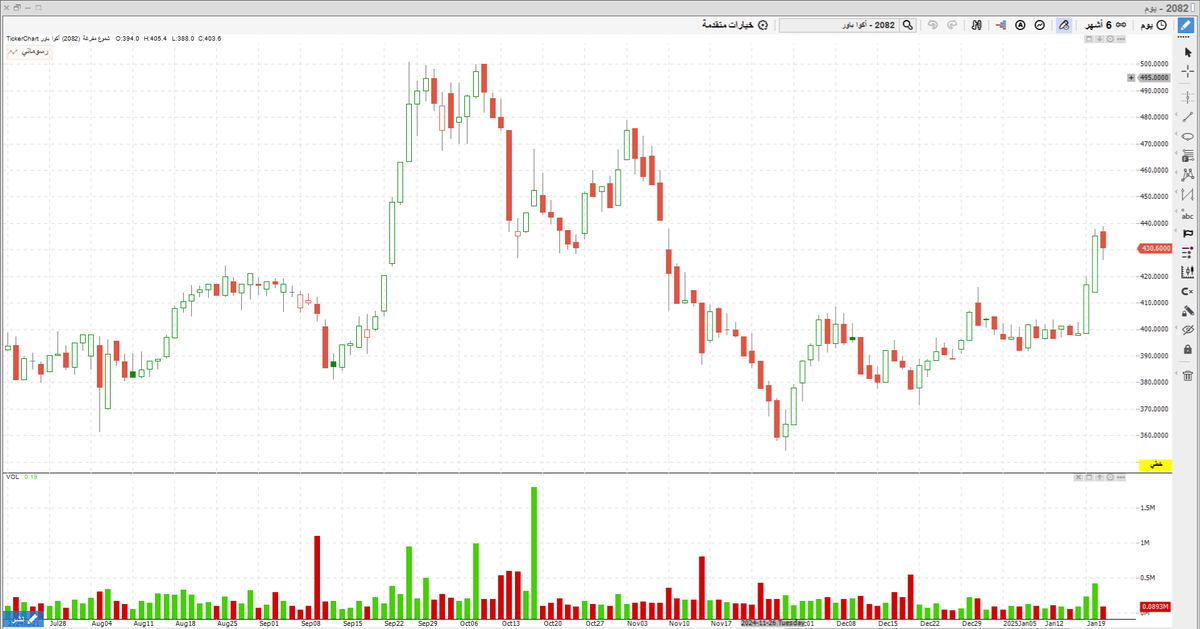
Task: Select the Fibonacci retracement lines tool
Action: pos(1187,155)
